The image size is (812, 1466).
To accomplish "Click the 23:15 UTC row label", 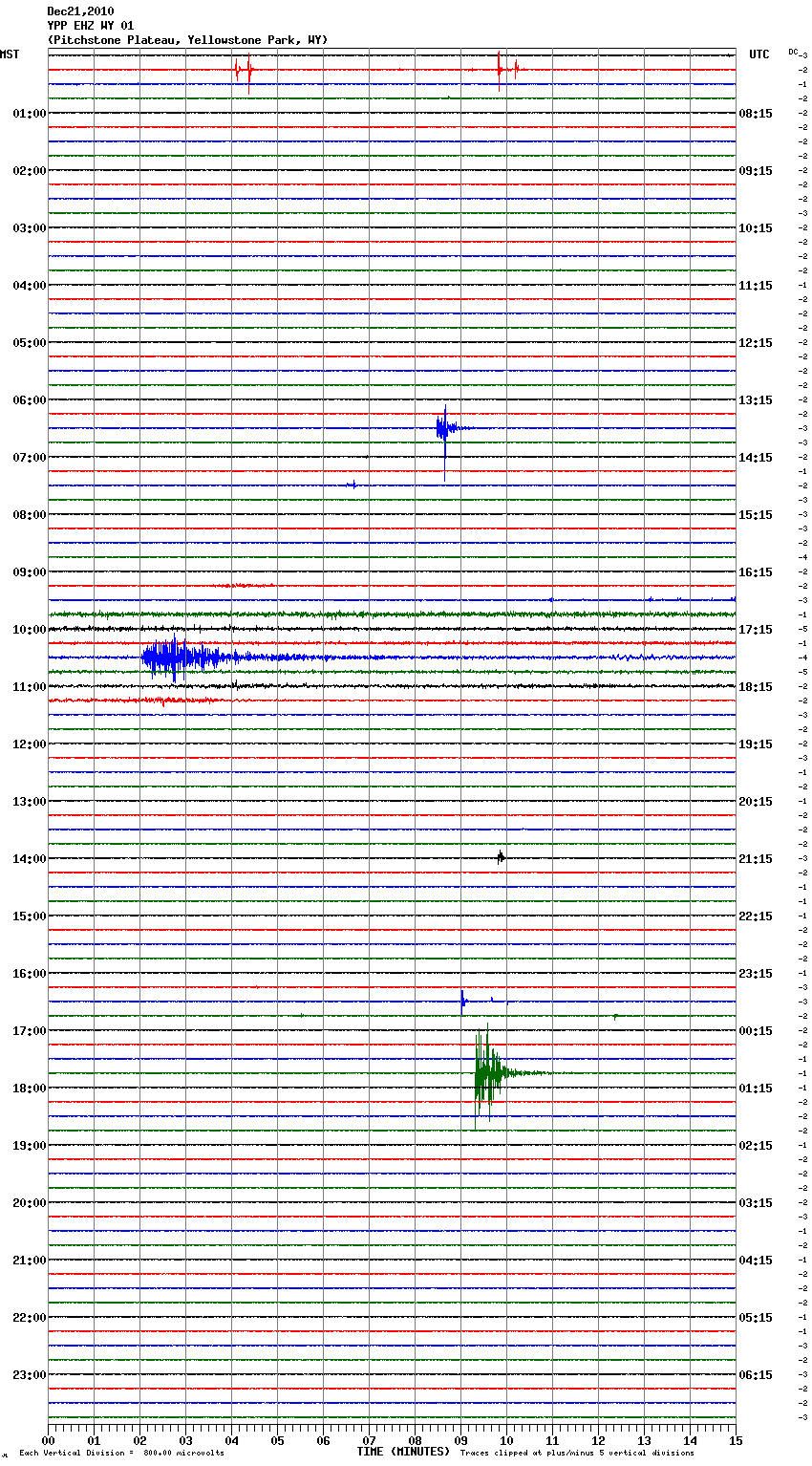I will click(x=756, y=974).
